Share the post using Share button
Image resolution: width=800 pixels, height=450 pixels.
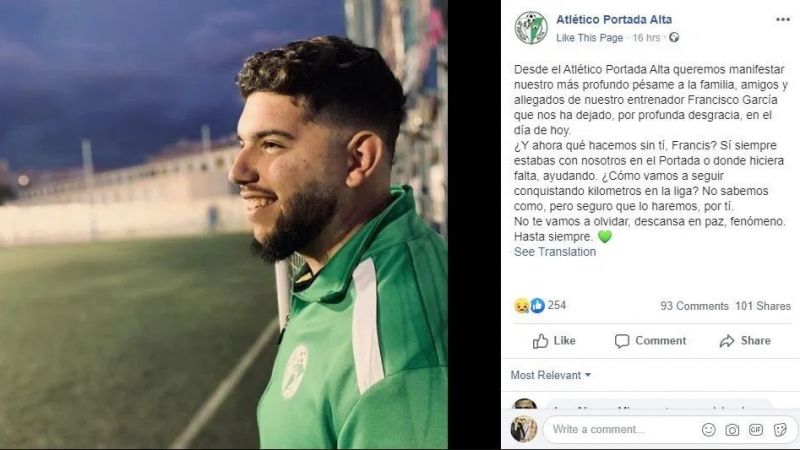click(745, 341)
